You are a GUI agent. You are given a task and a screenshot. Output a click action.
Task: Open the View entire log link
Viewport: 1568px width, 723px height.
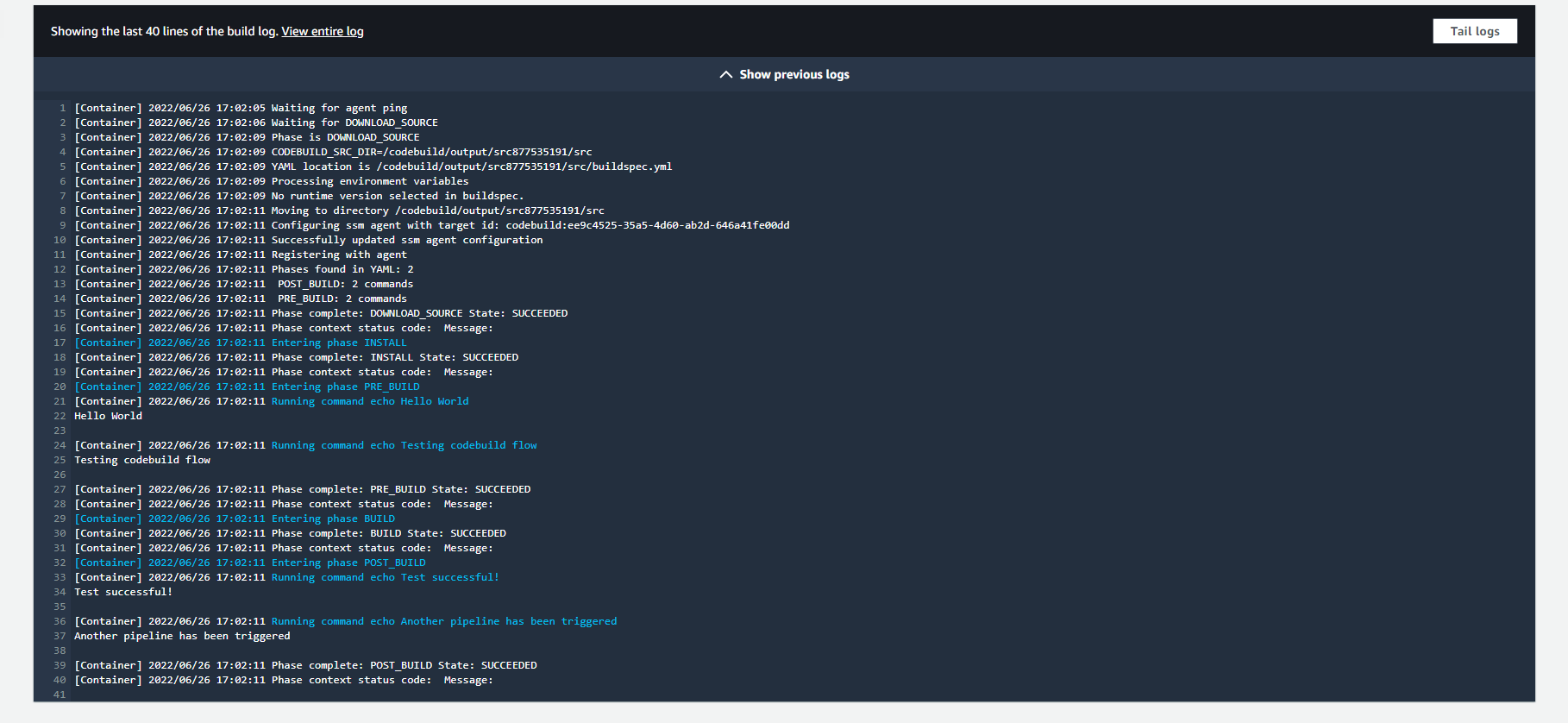[322, 31]
